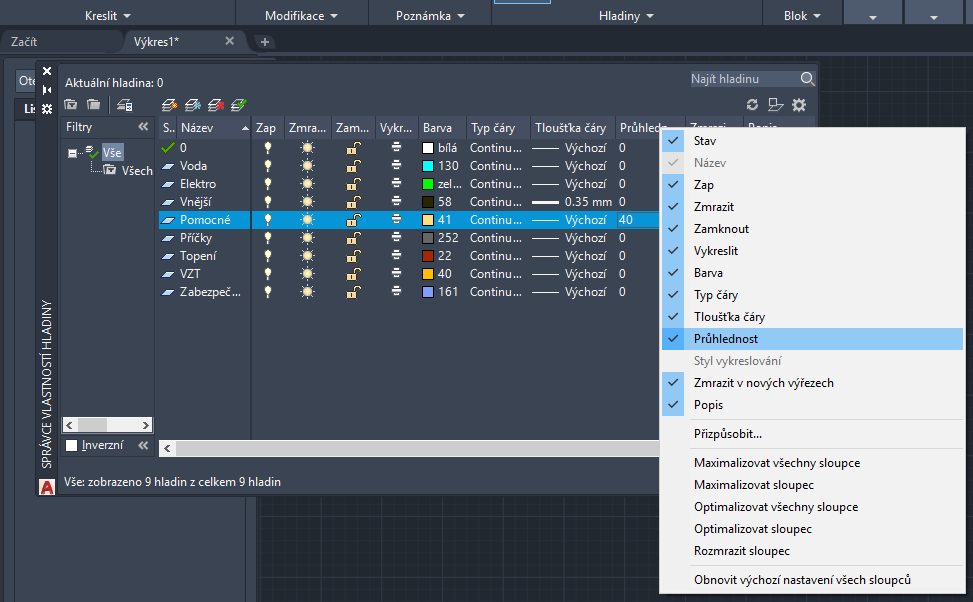Viewport: 973px width, 602px height.
Task: Switch to the Začít tab
Action: 24,41
